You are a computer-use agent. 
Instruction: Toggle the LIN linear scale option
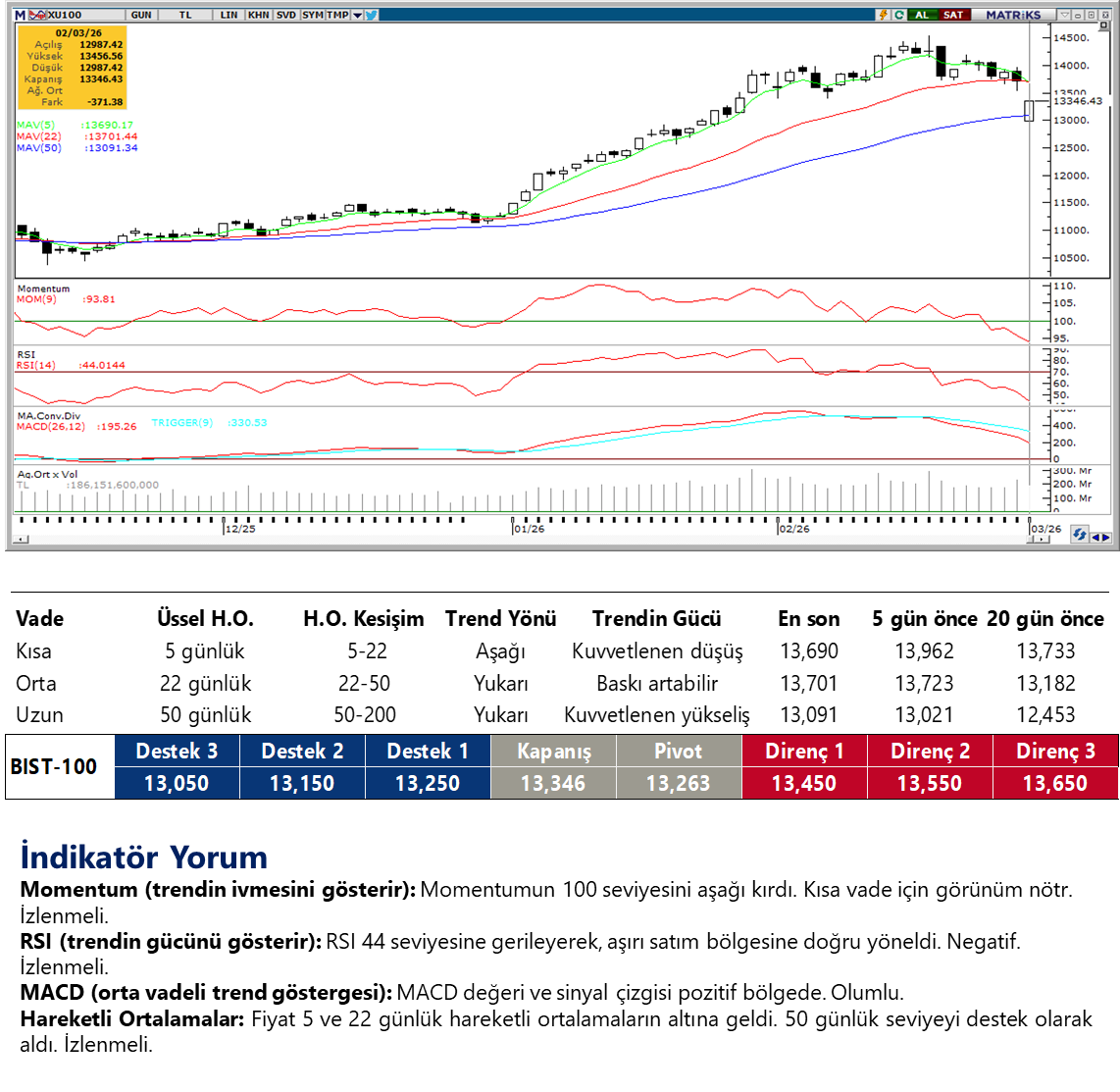(x=229, y=15)
